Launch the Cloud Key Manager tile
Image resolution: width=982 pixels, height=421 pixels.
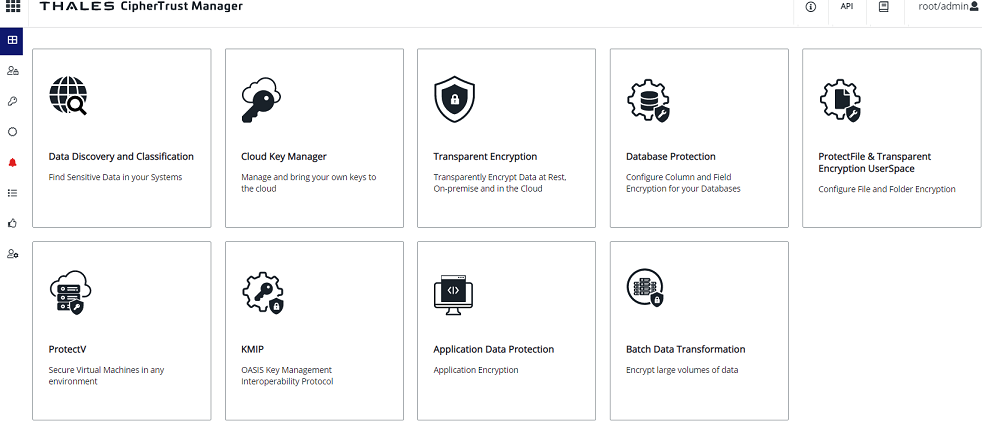(314, 138)
